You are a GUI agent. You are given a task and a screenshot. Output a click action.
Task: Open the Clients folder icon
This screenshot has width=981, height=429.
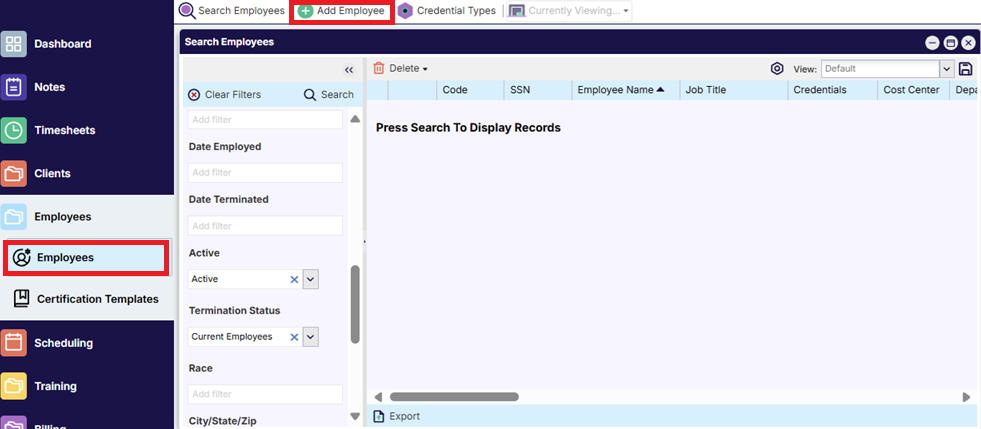click(13, 173)
